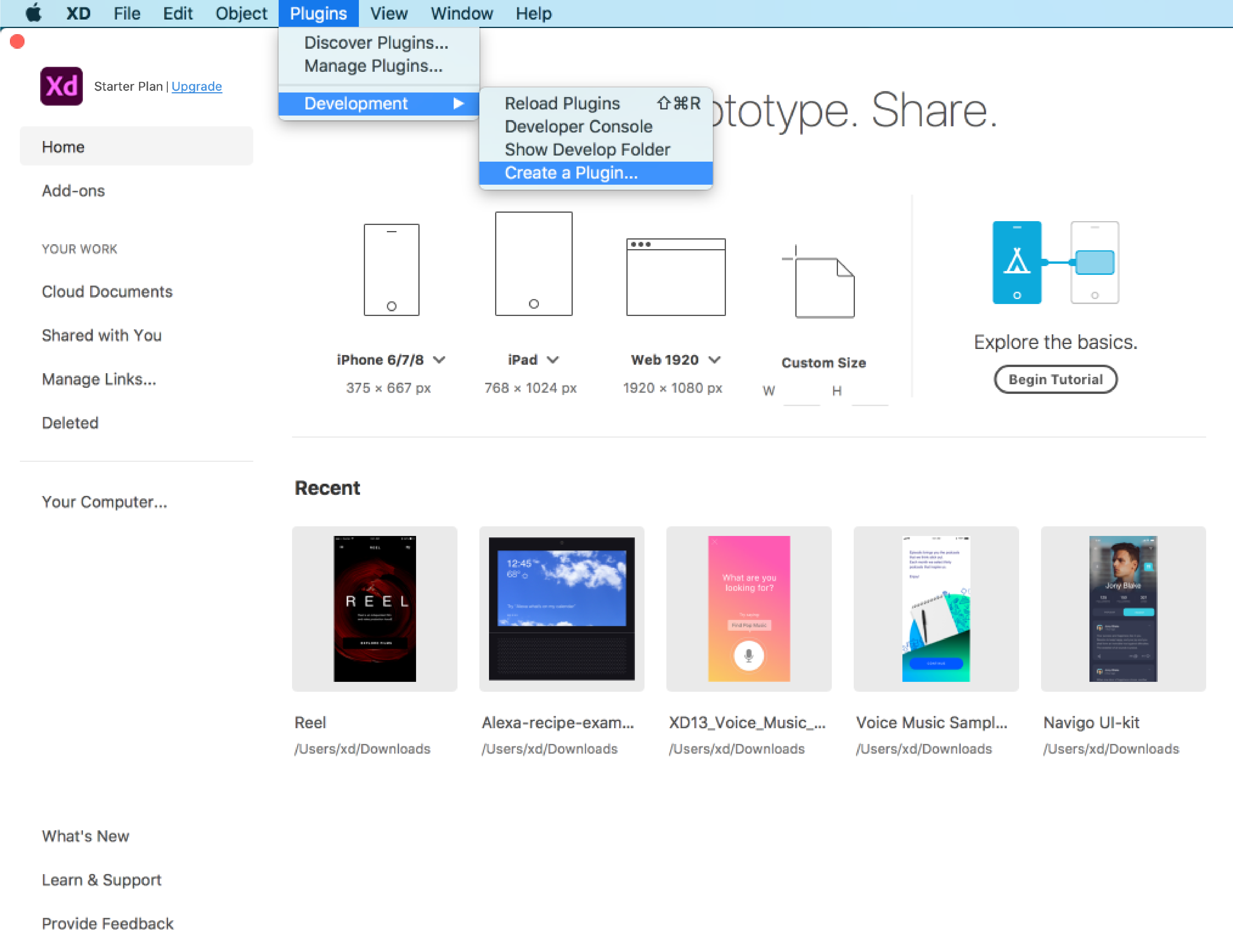The width and height of the screenshot is (1233, 952).
Task: Click Provide Feedback
Action: coord(107,924)
